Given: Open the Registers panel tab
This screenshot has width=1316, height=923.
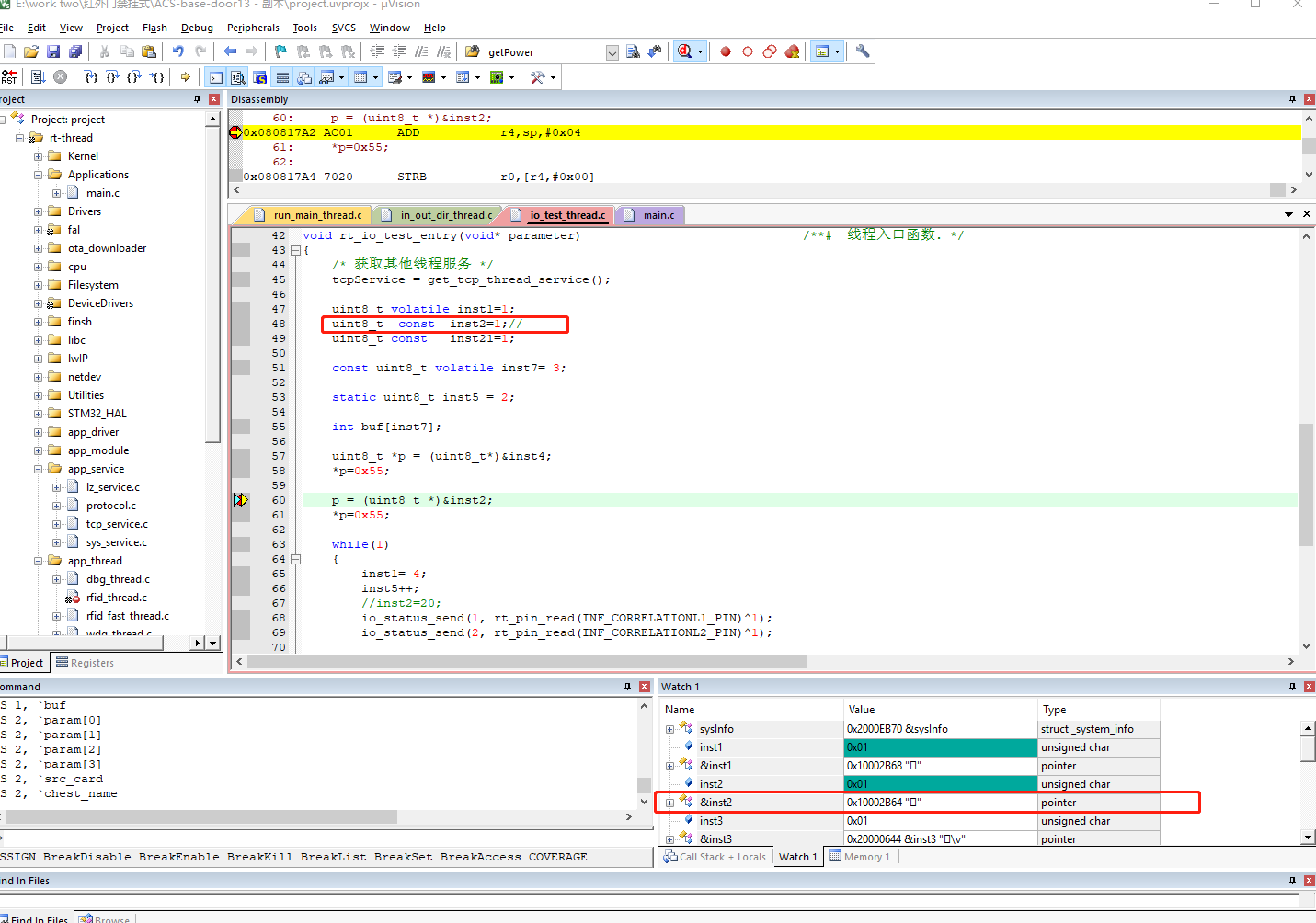Looking at the screenshot, I should [x=86, y=663].
